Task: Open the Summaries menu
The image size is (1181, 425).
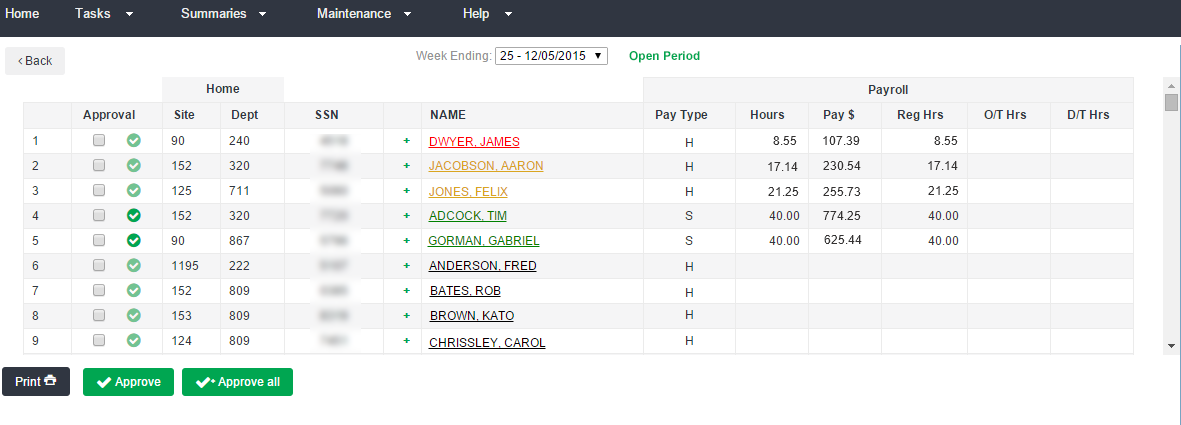Action: tap(224, 14)
